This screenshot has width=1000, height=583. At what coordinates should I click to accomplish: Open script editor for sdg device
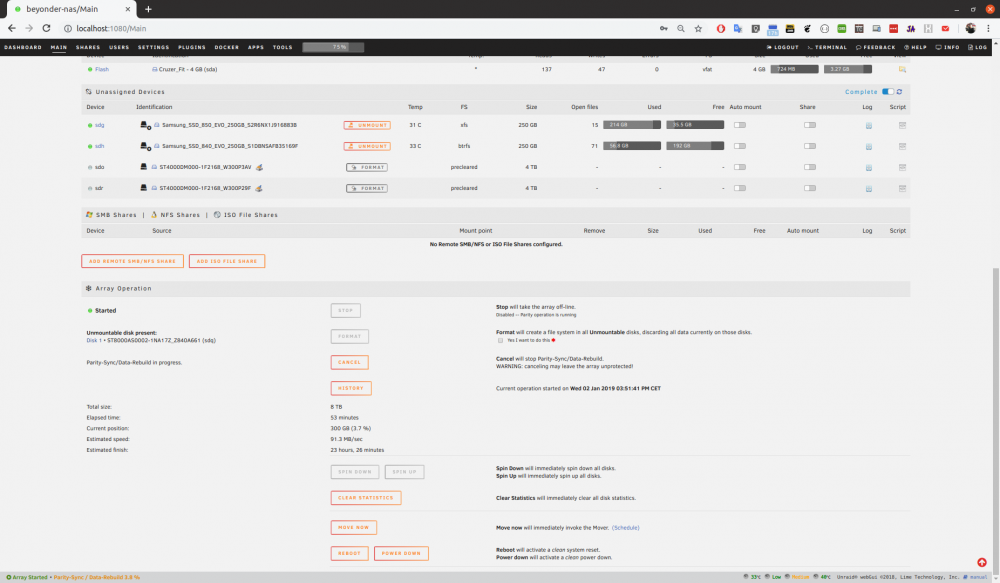pyautogui.click(x=902, y=126)
